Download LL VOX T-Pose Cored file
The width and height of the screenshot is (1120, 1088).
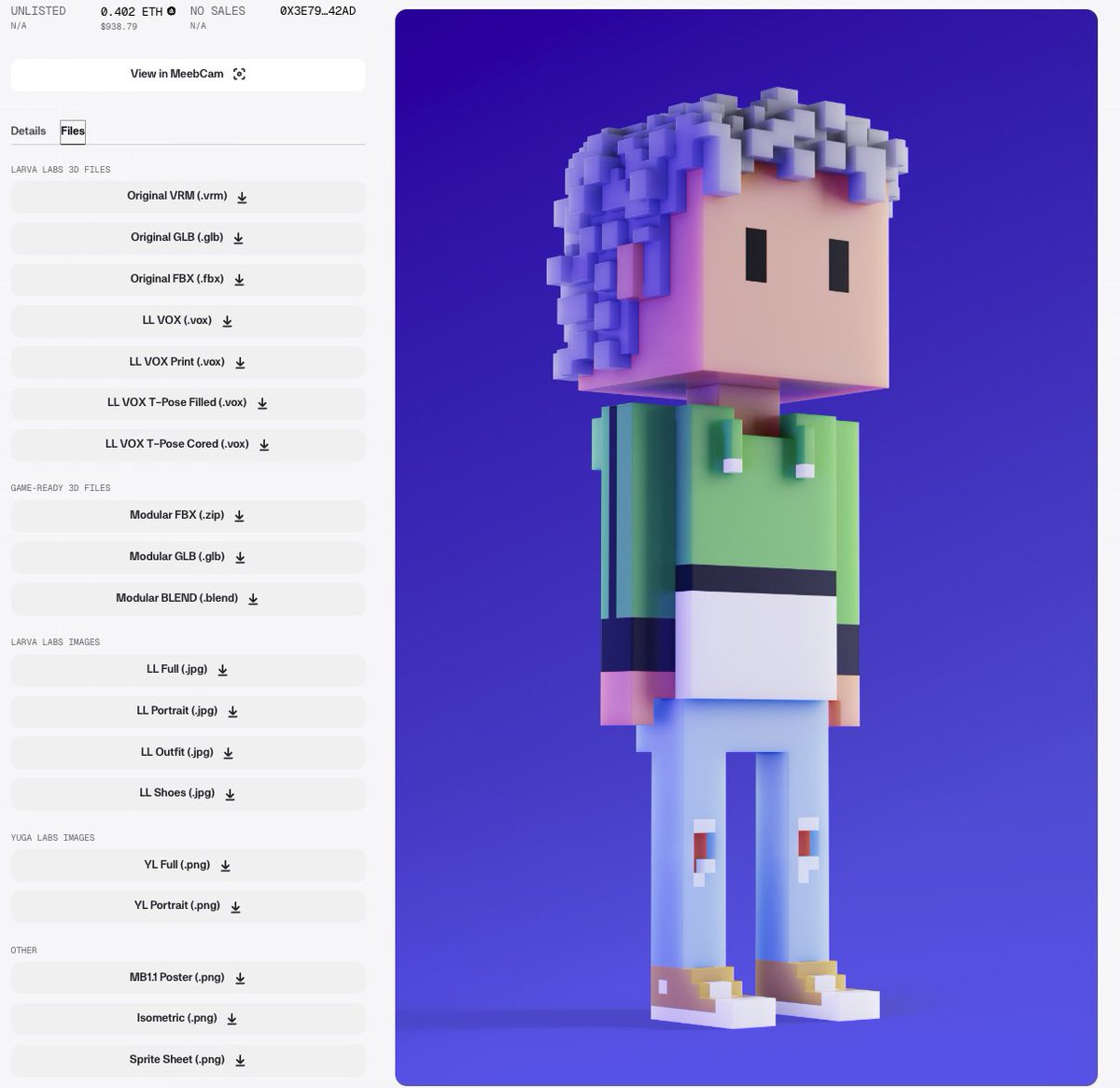click(188, 445)
